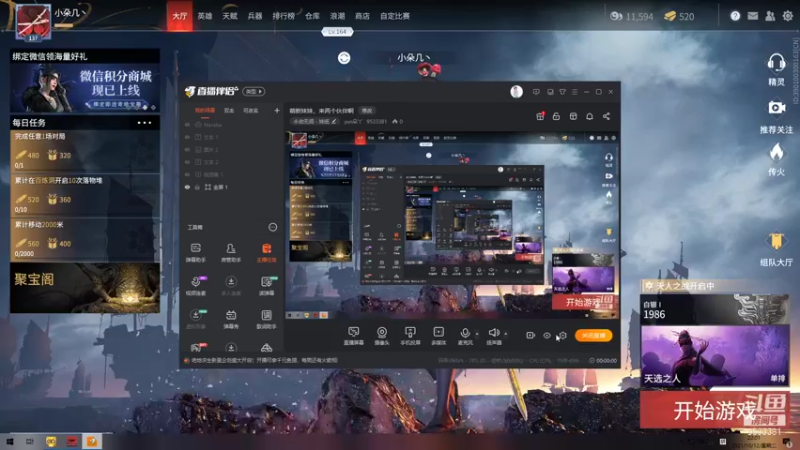Open the feedback message icon in title bar
Image resolution: width=800 pixels, height=450 pixels.
tap(536, 92)
